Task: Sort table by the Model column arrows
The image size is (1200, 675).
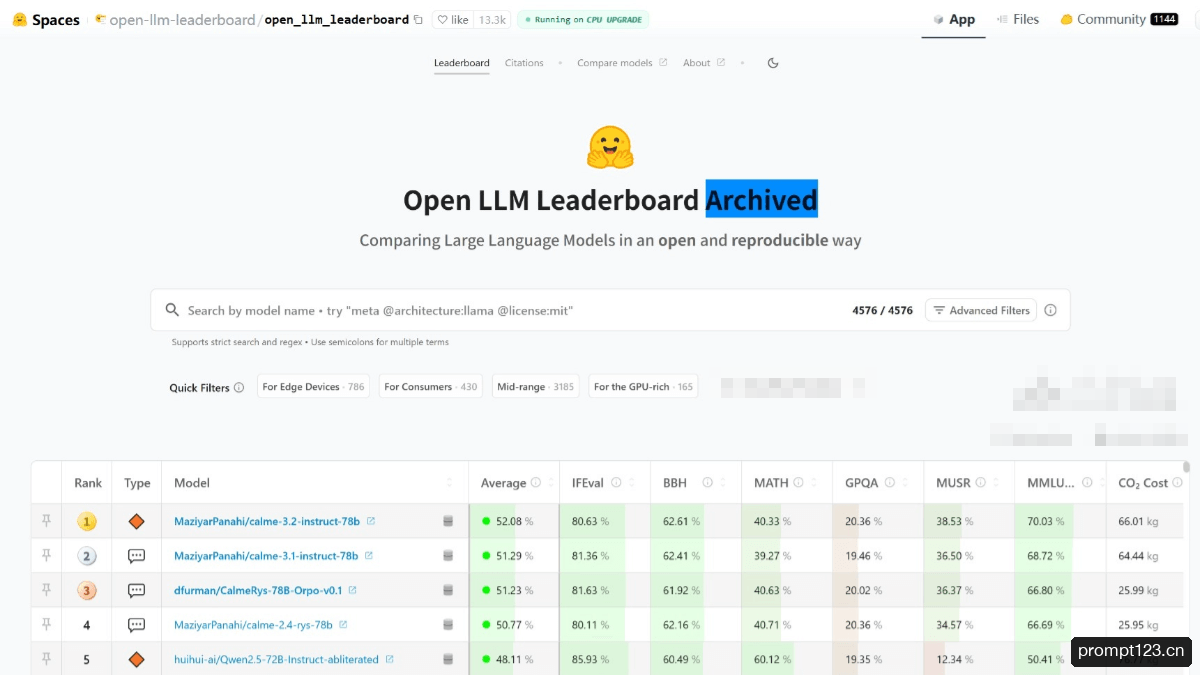Action: pyautogui.click(x=449, y=482)
